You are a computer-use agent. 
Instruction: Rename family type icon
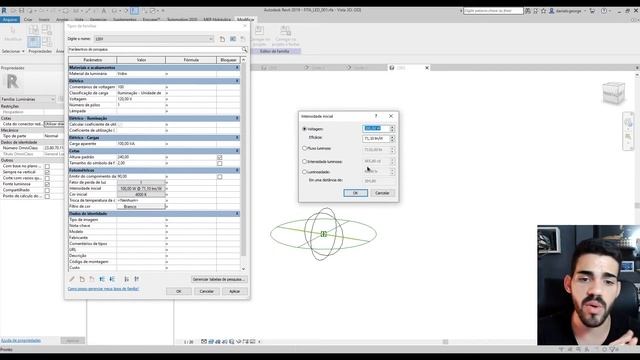tap(233, 39)
